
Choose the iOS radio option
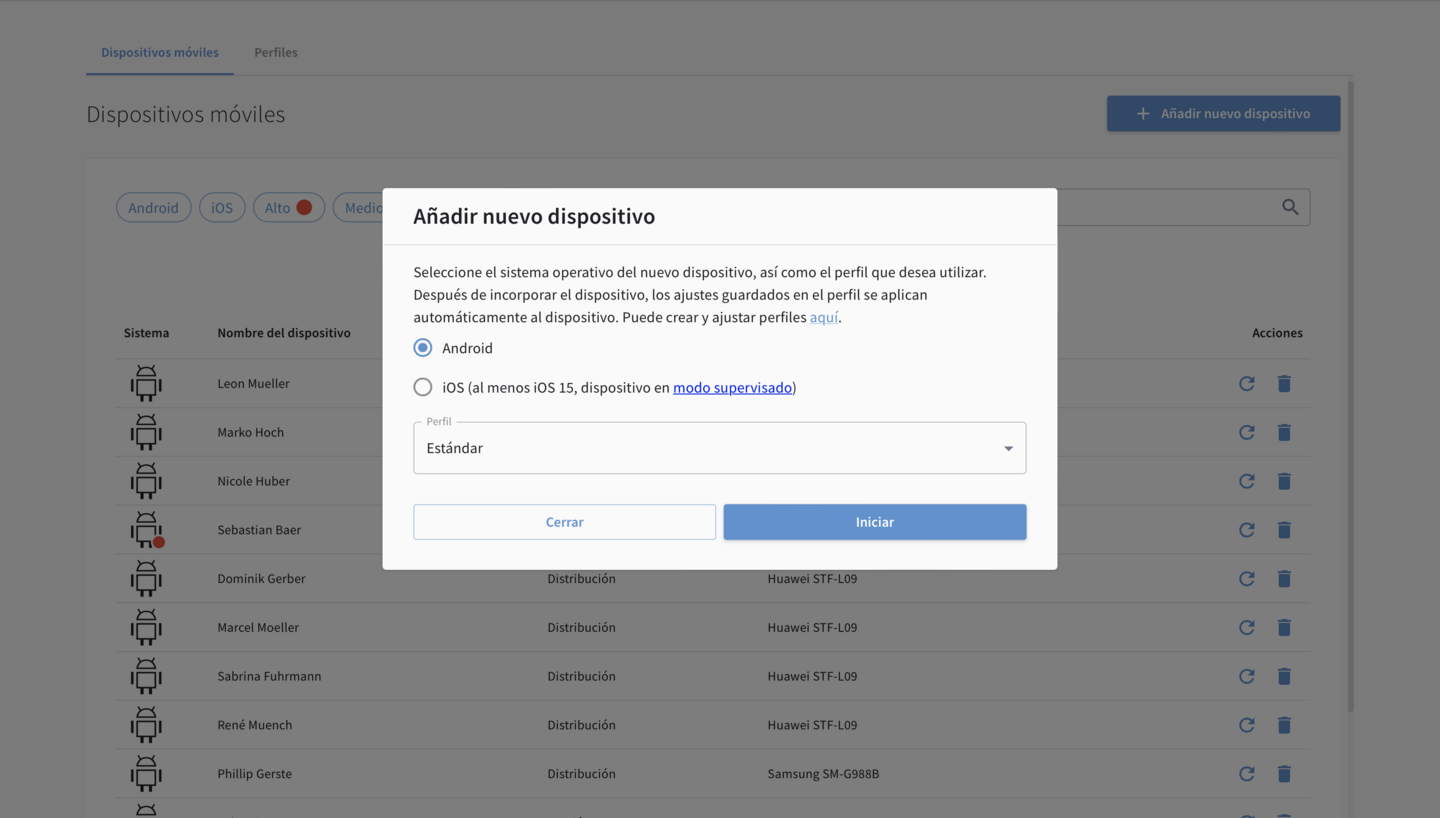[x=423, y=387]
